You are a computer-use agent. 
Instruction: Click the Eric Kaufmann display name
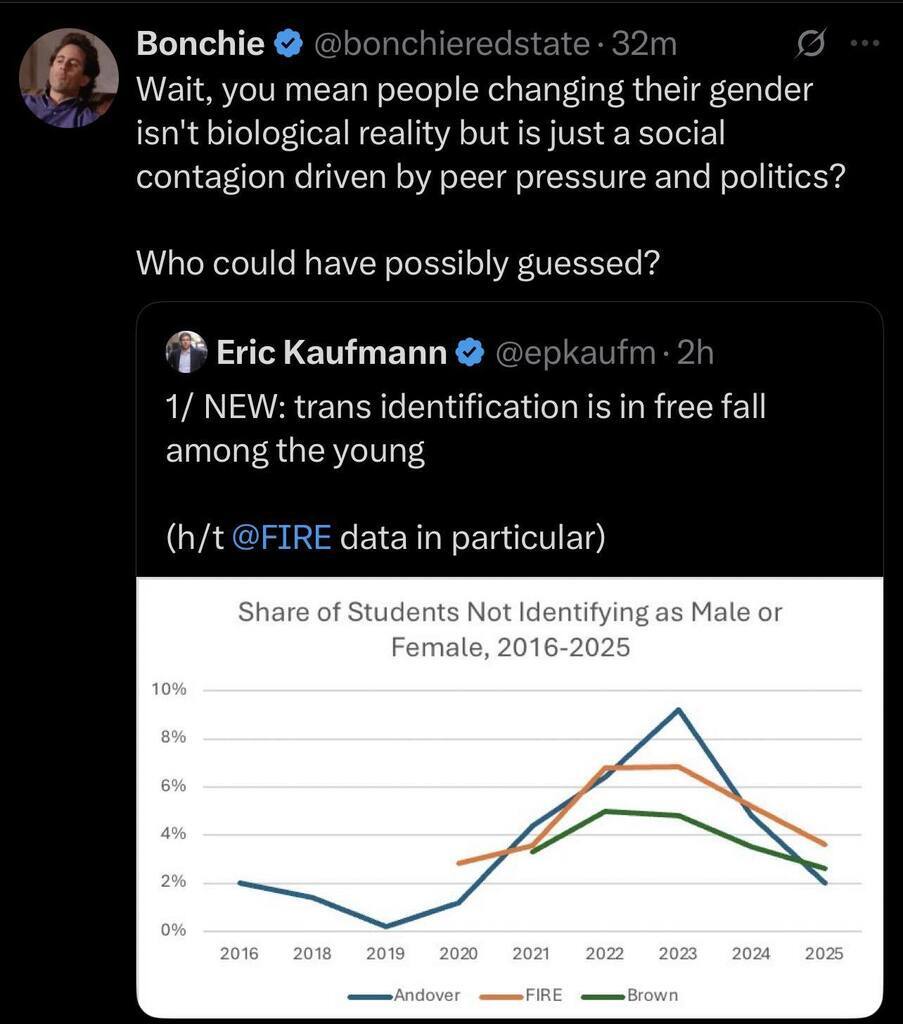tap(331, 353)
